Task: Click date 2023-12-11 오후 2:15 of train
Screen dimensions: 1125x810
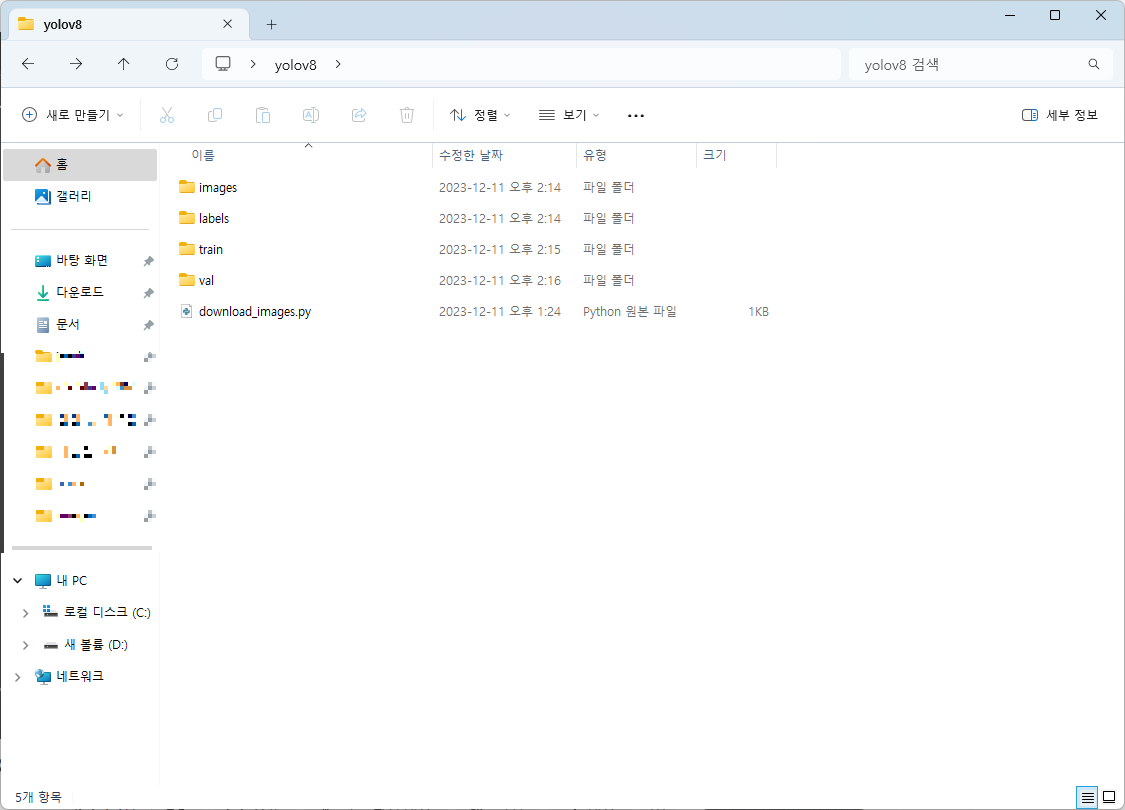Action: coord(499,250)
